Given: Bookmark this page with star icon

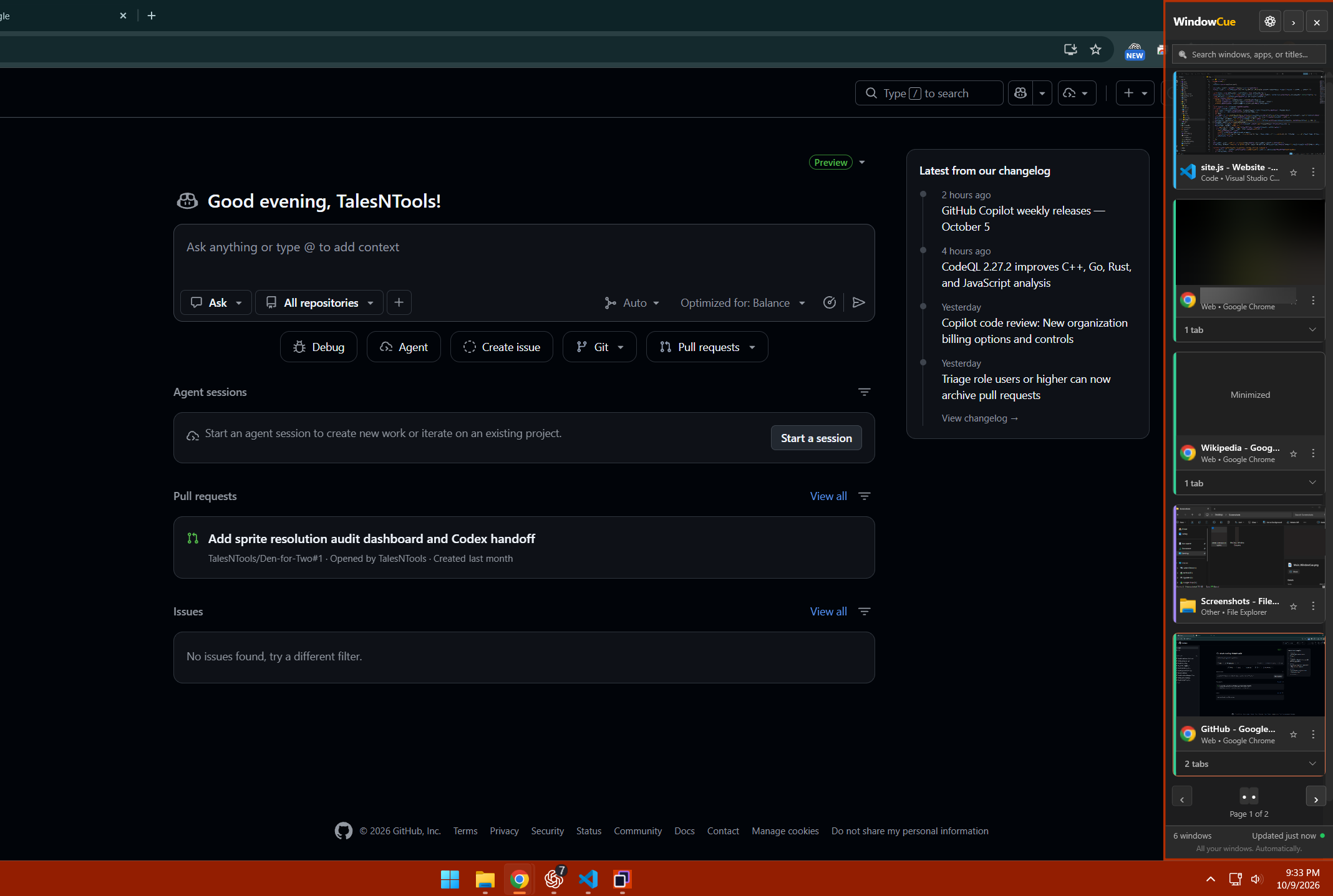Looking at the screenshot, I should pos(1095,49).
